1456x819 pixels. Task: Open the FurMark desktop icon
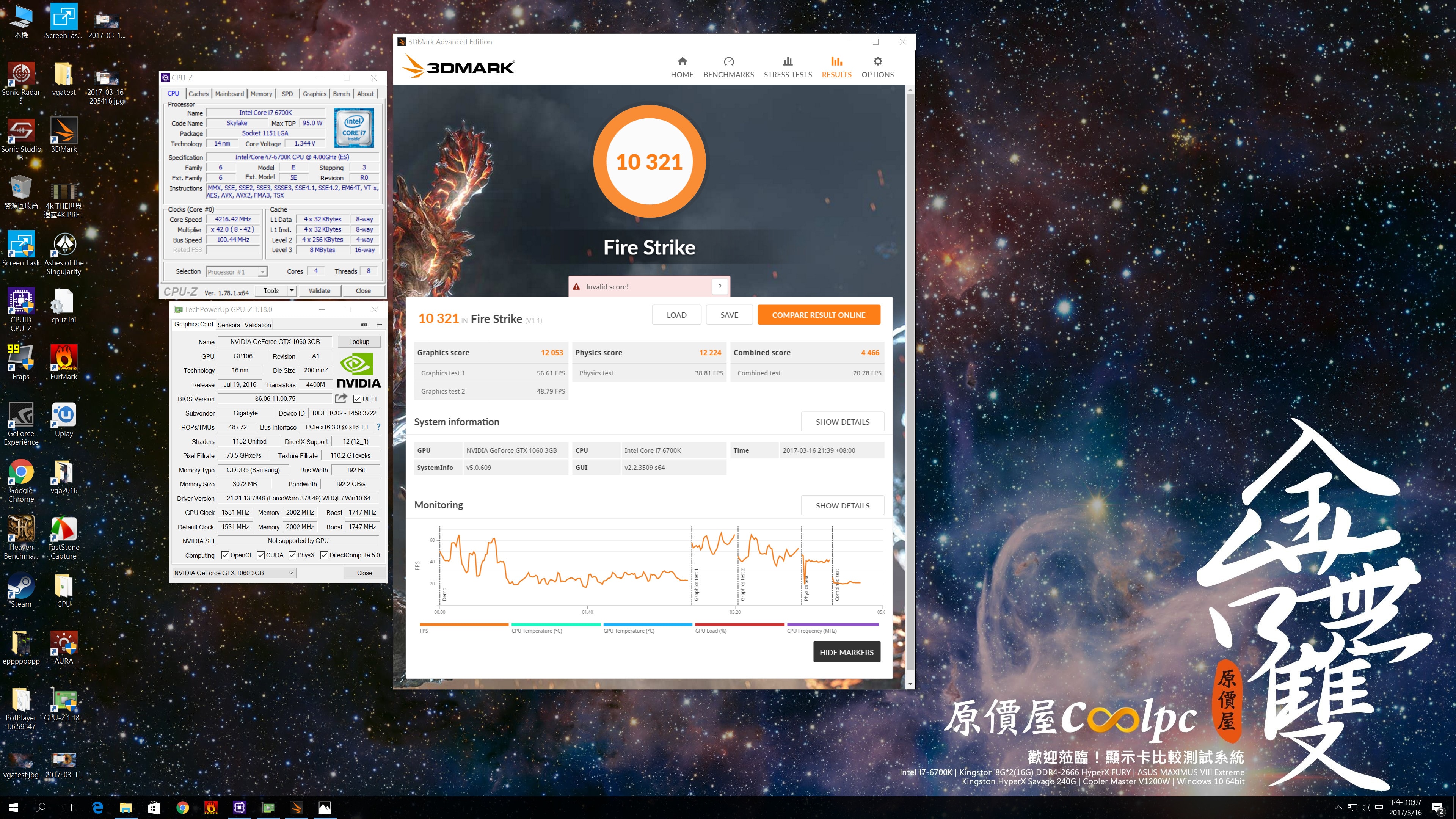64,362
